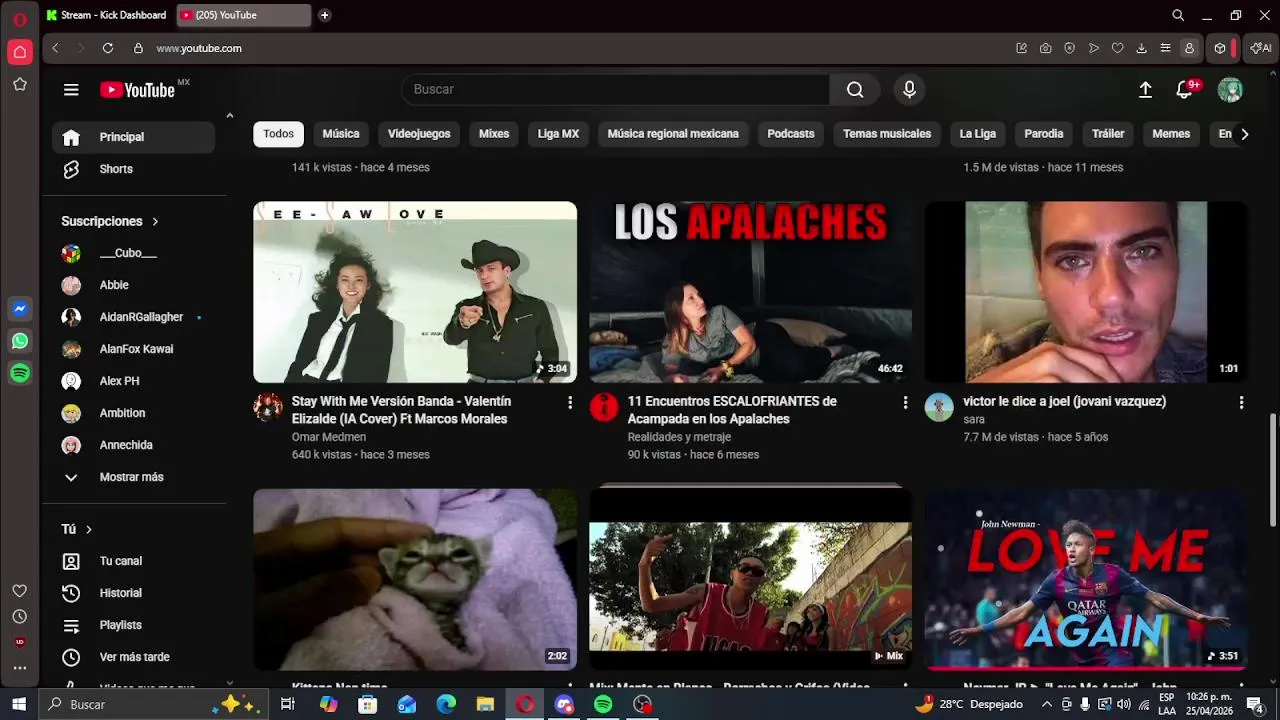The image size is (1280, 720).
Task: Select the Videojuegos filter chip
Action: pos(419,134)
